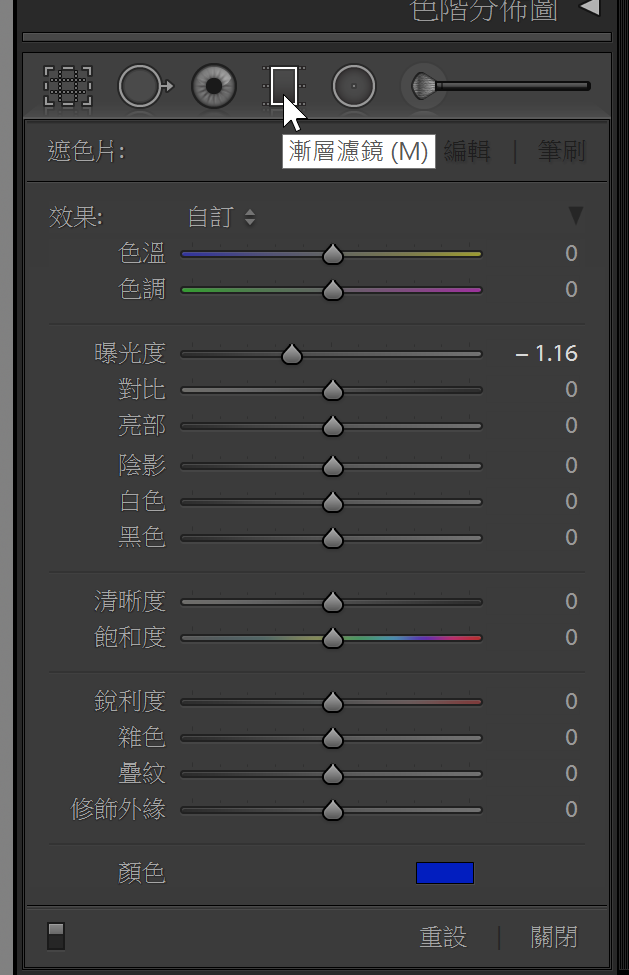This screenshot has width=629, height=975.
Task: Select the Crop Overlay tool
Action: pyautogui.click(x=68, y=87)
